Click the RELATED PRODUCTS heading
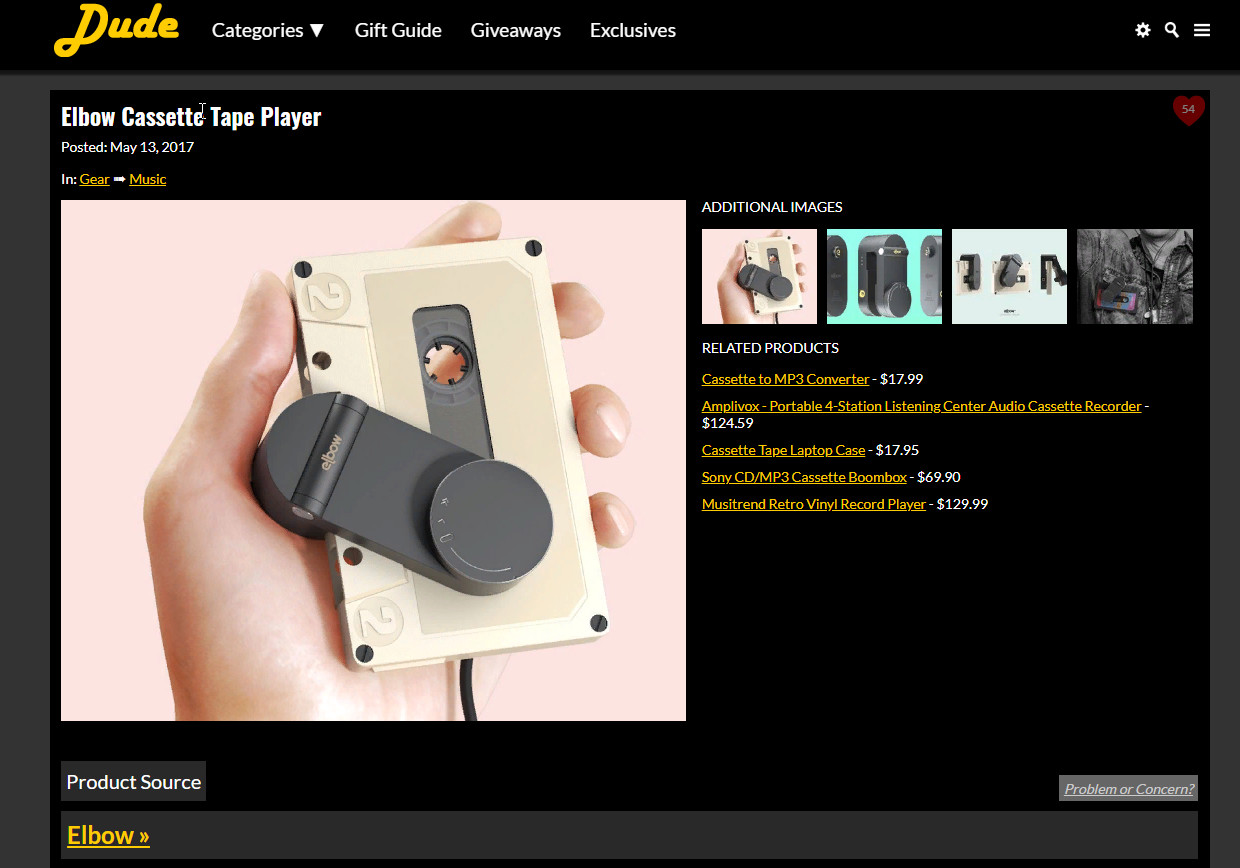The width and height of the screenshot is (1240, 868). pyautogui.click(x=770, y=348)
